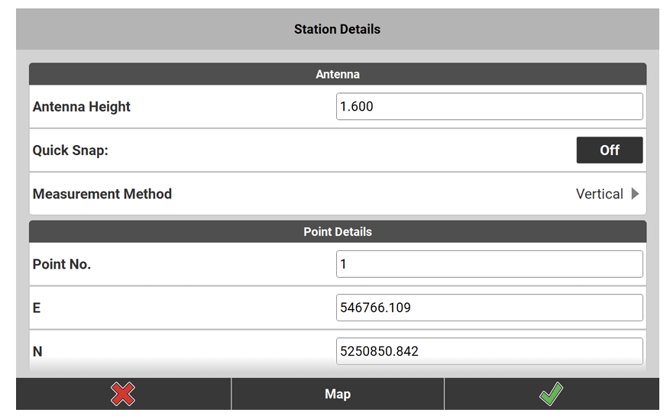Click the E coordinate label

tap(37, 308)
